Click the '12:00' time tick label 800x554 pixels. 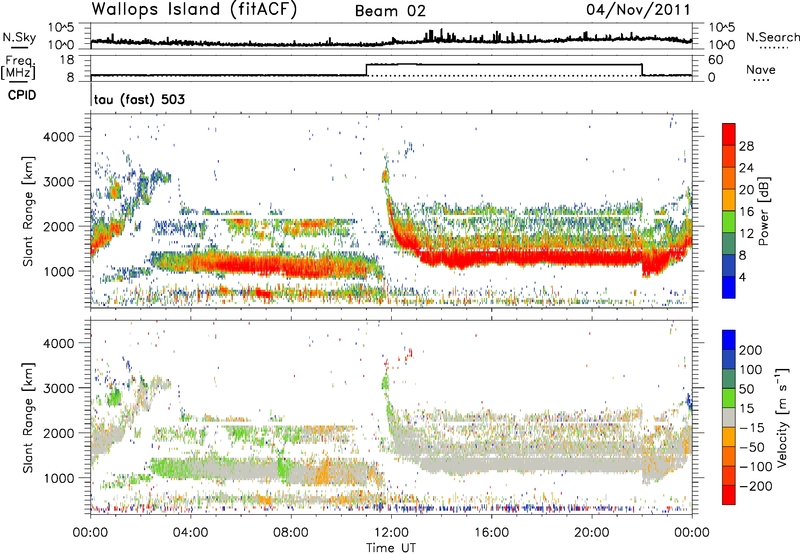pyautogui.click(x=391, y=533)
